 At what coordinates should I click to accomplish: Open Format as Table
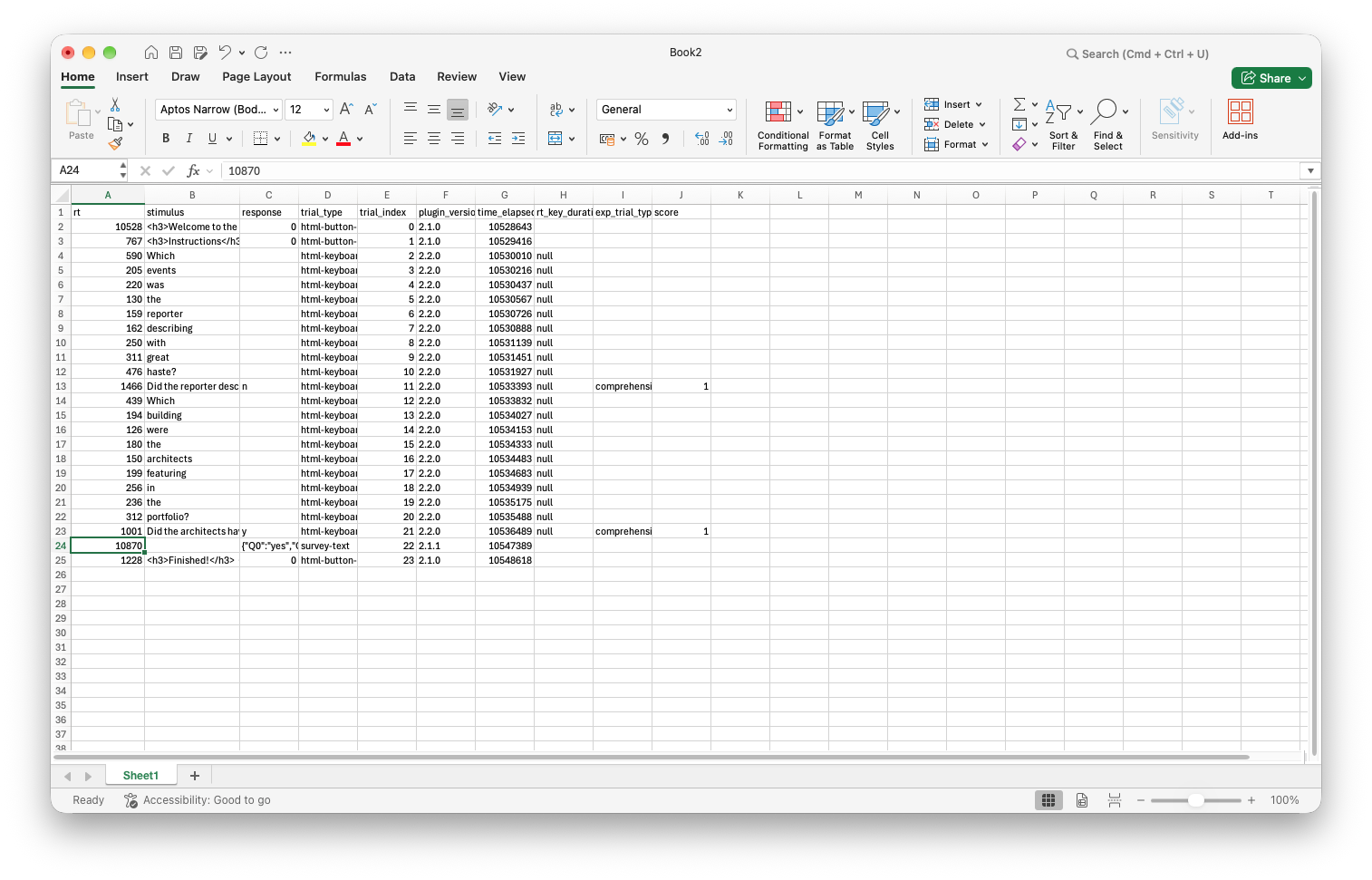[x=835, y=126]
